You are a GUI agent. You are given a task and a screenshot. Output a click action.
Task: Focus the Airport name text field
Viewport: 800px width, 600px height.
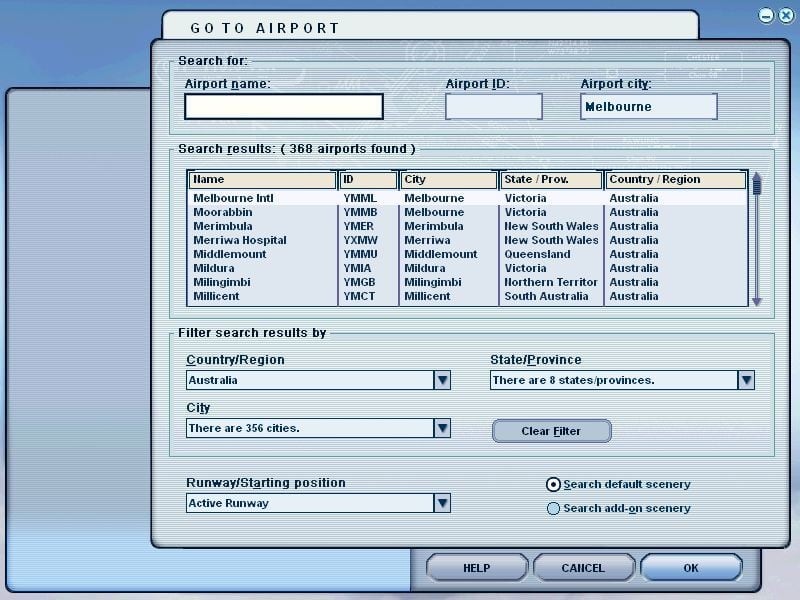284,107
